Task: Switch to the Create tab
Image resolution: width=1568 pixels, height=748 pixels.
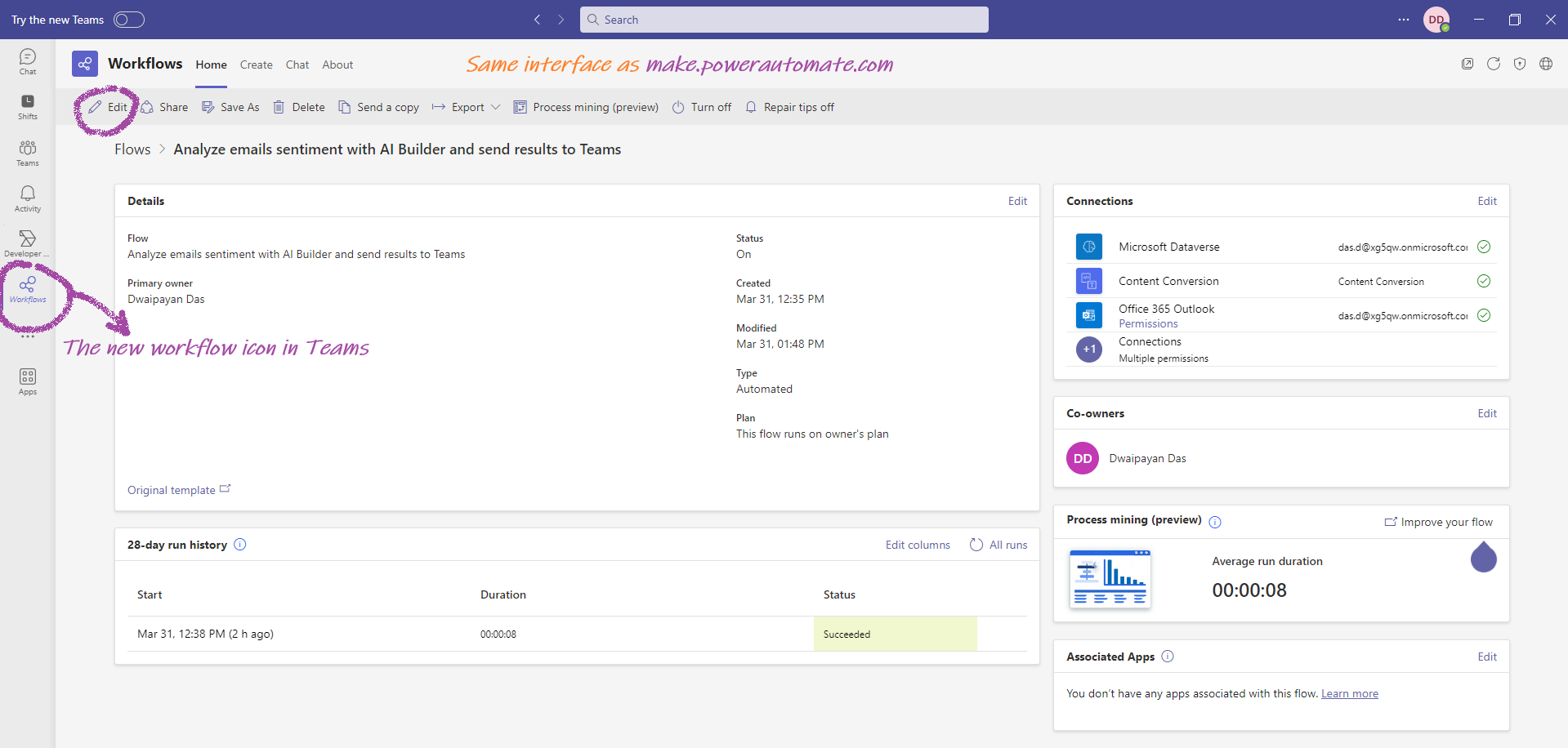Action: point(257,65)
